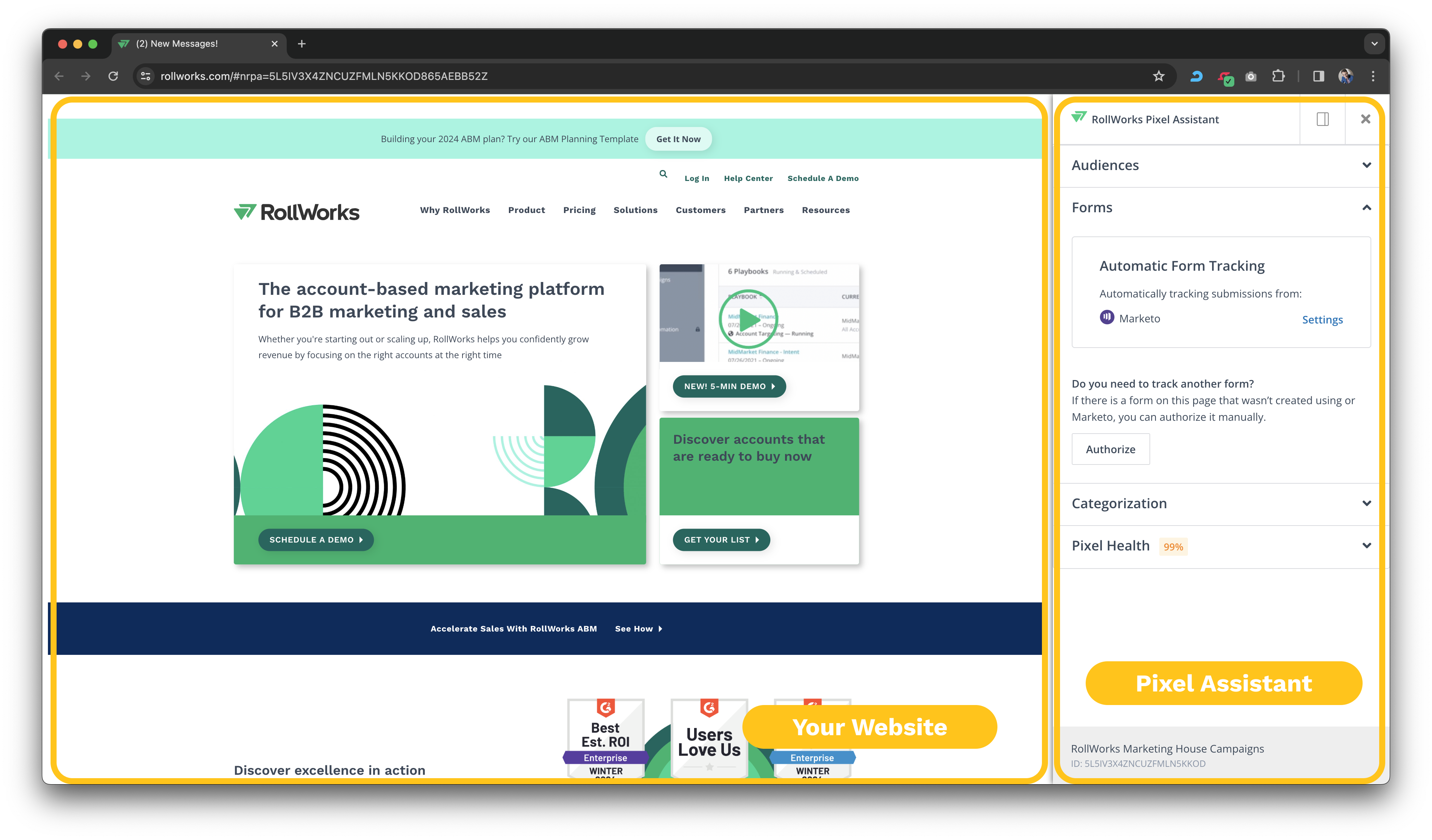This screenshot has width=1432, height=840.
Task: Open the Solutions navigation item
Action: coord(635,210)
